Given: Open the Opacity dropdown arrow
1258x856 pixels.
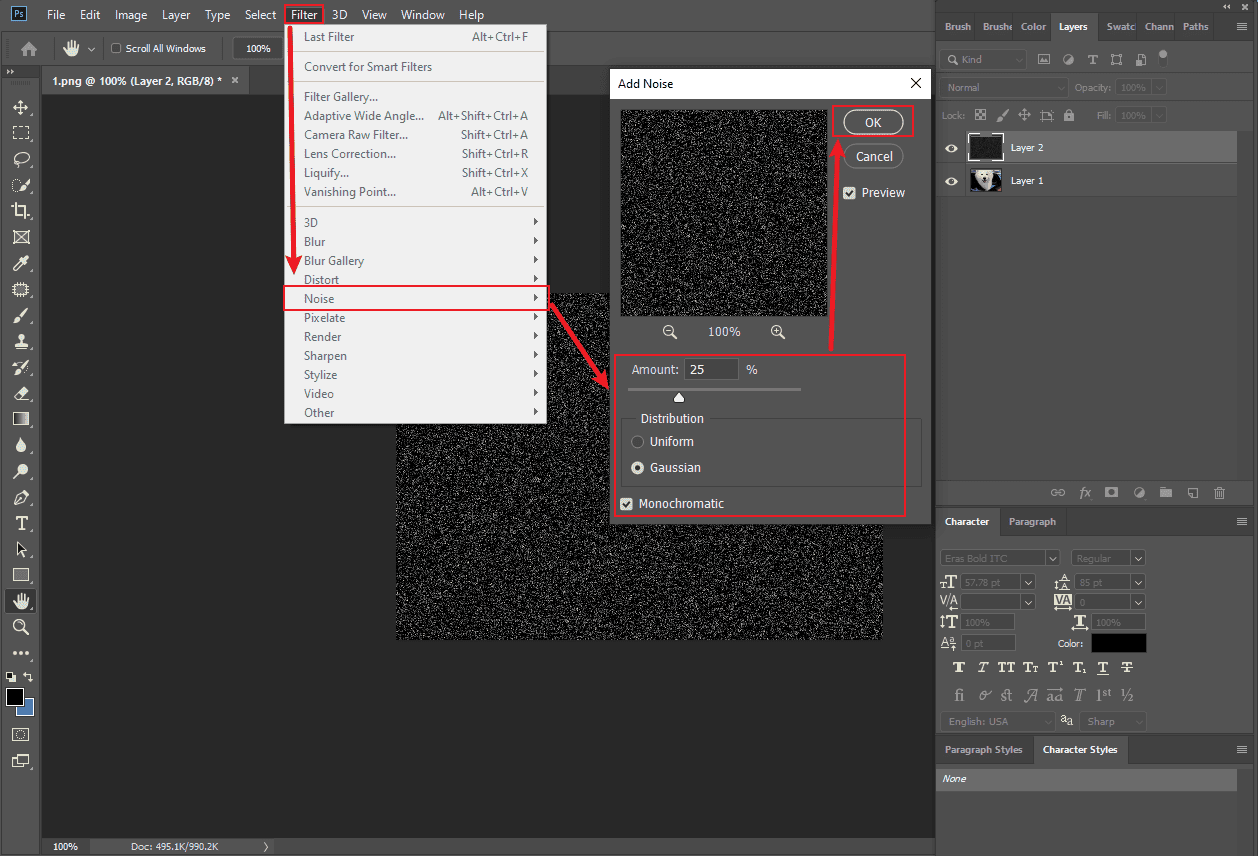Looking at the screenshot, I should click(1159, 87).
